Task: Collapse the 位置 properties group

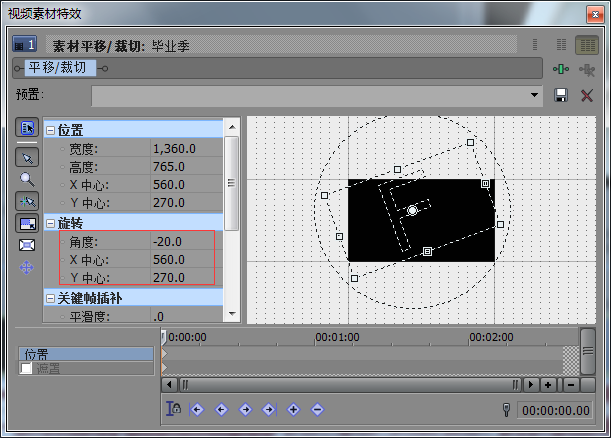Action: click(50, 130)
